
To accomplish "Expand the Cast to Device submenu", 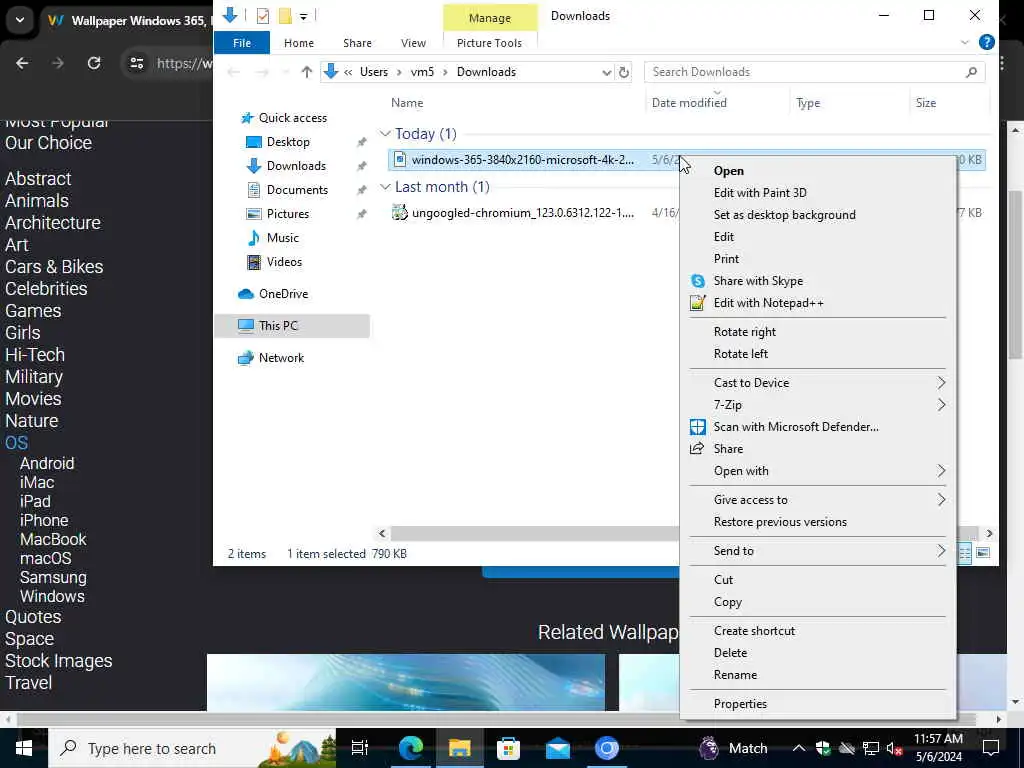I will [x=941, y=383].
